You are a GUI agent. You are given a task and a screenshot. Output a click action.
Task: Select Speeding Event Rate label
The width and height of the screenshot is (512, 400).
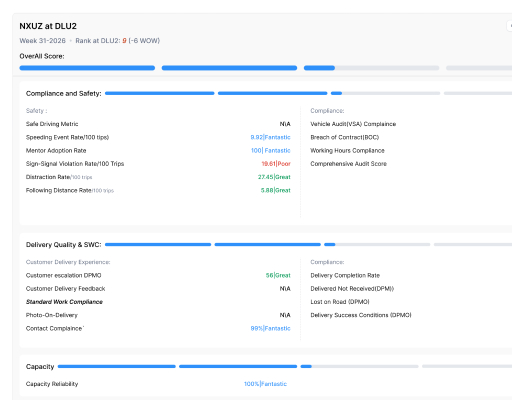point(67,137)
